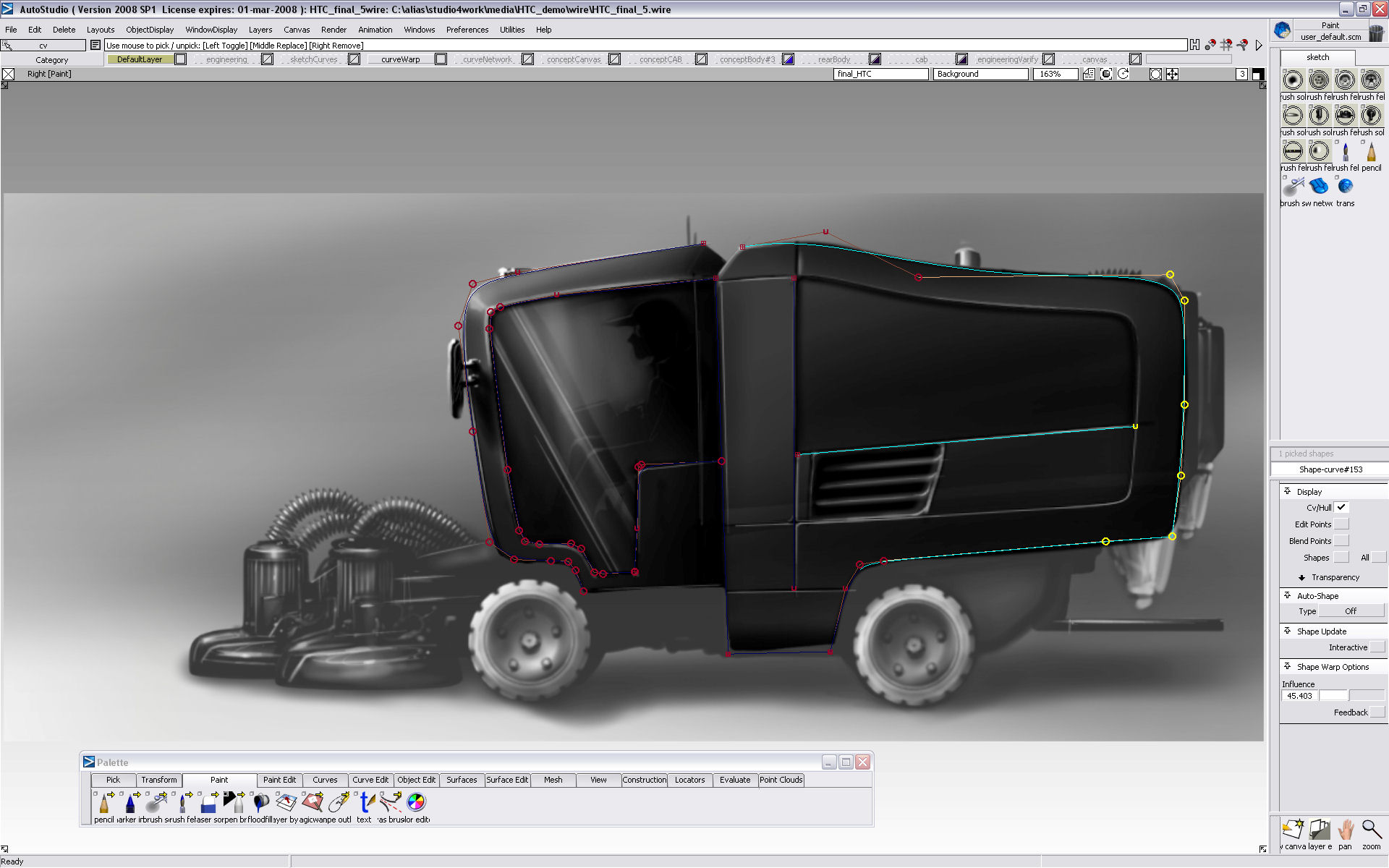
Task: Collapse the Shape Warp Options section
Action: (x=1288, y=666)
